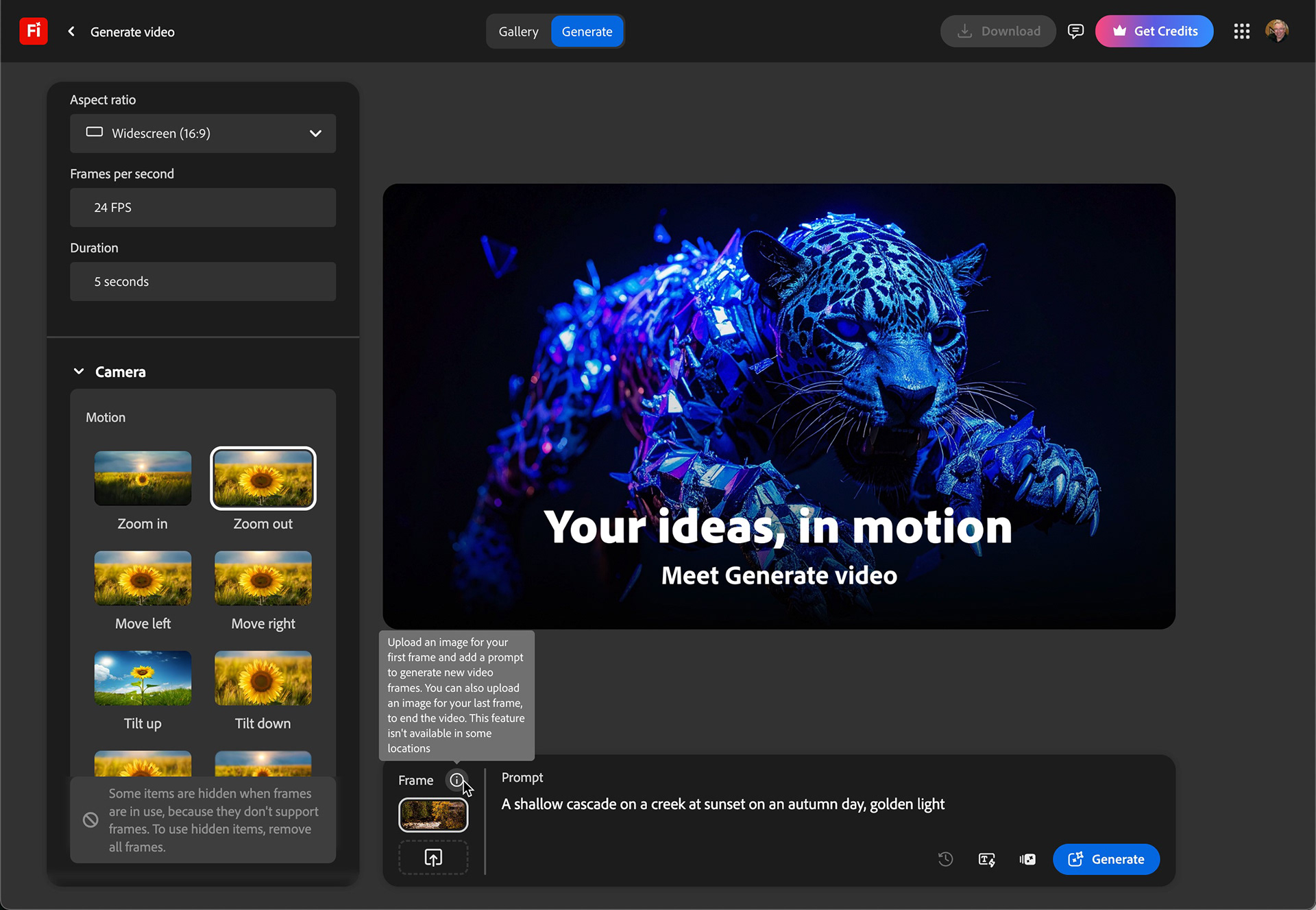The width and height of the screenshot is (1316, 910).
Task: Click the hidden items notice icon
Action: (90, 819)
